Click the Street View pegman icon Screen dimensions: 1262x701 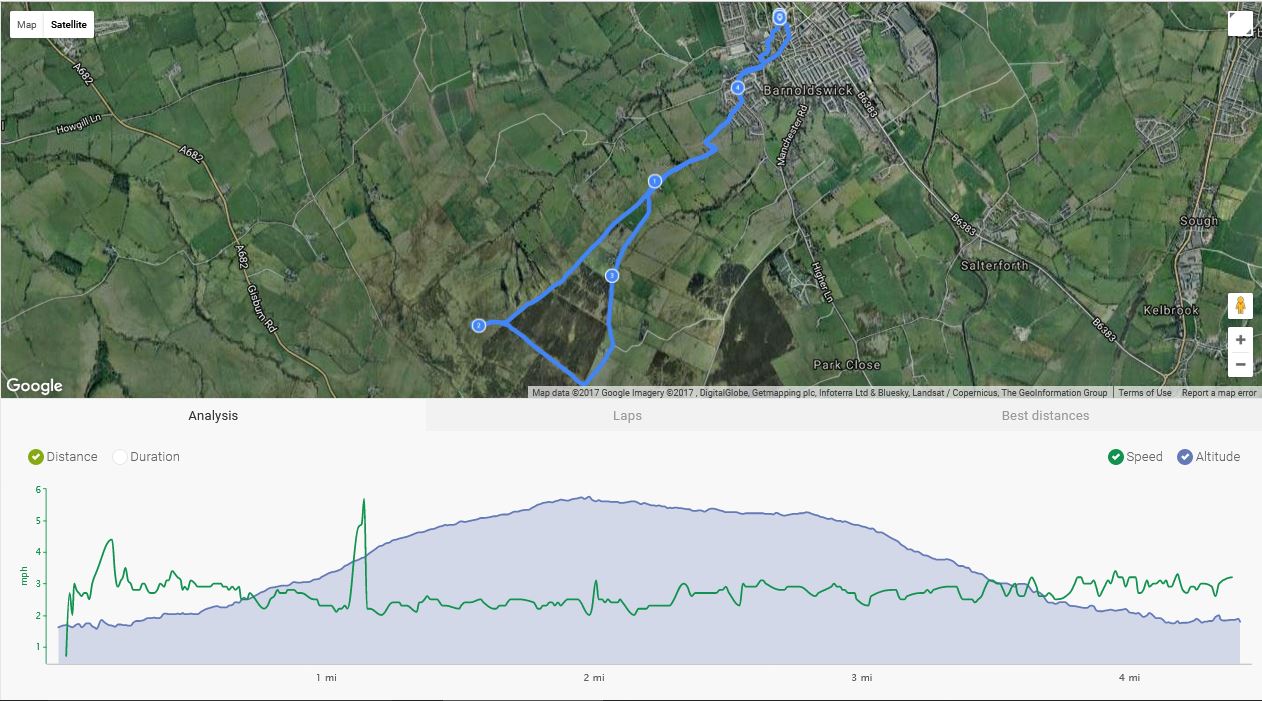click(1240, 306)
